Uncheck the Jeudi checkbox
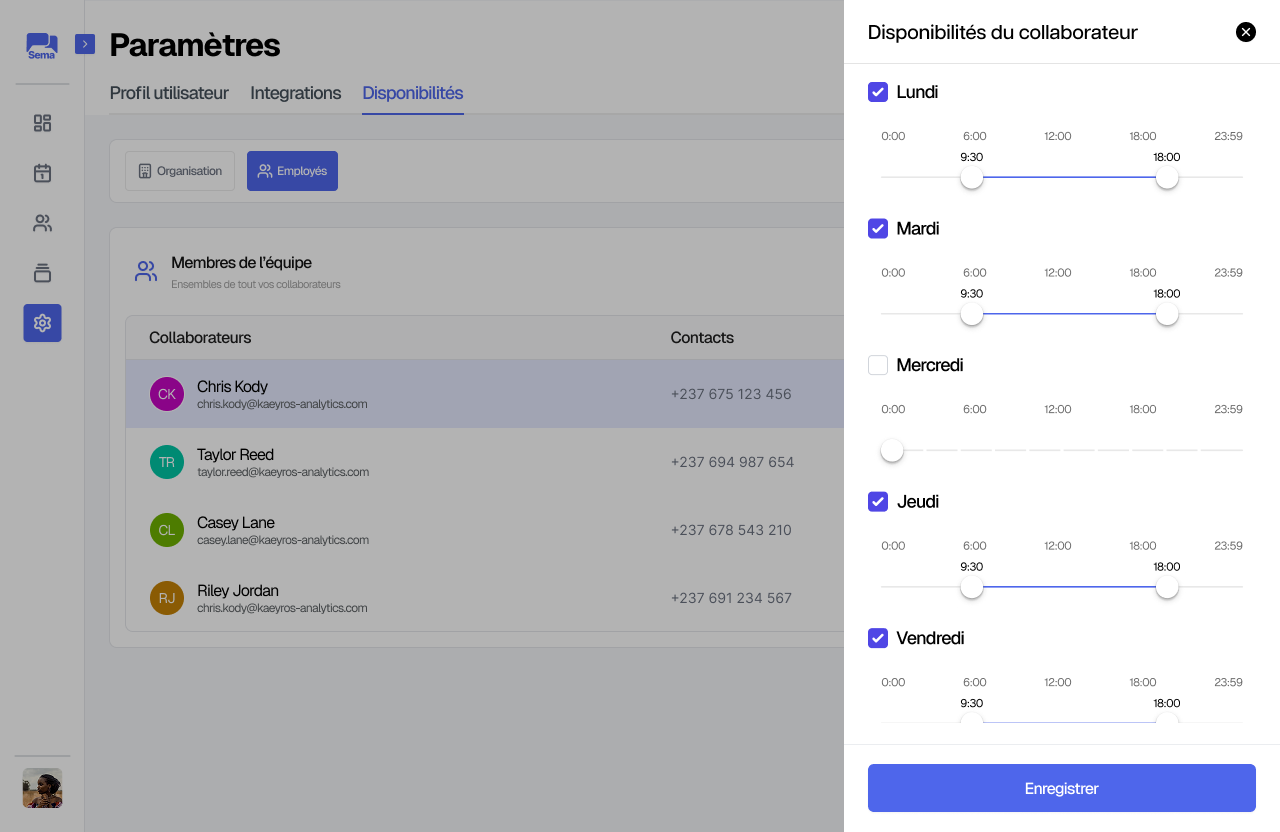1280x832 pixels. click(x=878, y=502)
